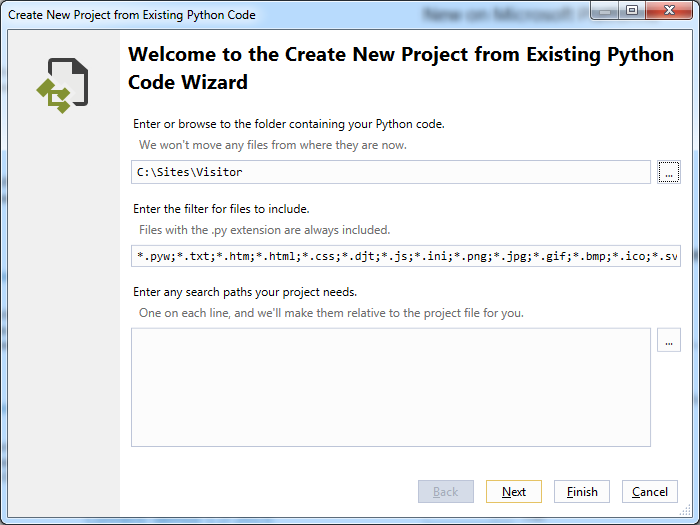Close the Create New Project dialog
The image size is (700, 525).
click(669, 11)
